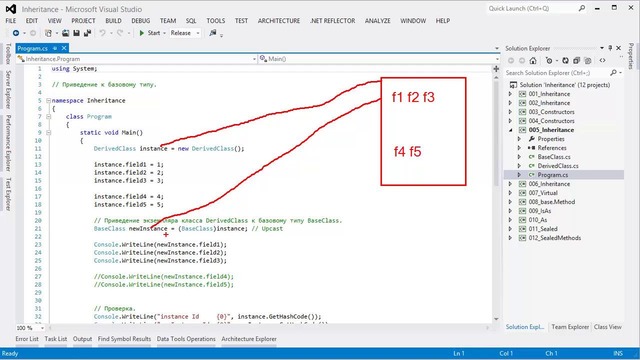The image size is (640, 360).
Task: Expand the 003_Constructors project node
Action: 510,112
